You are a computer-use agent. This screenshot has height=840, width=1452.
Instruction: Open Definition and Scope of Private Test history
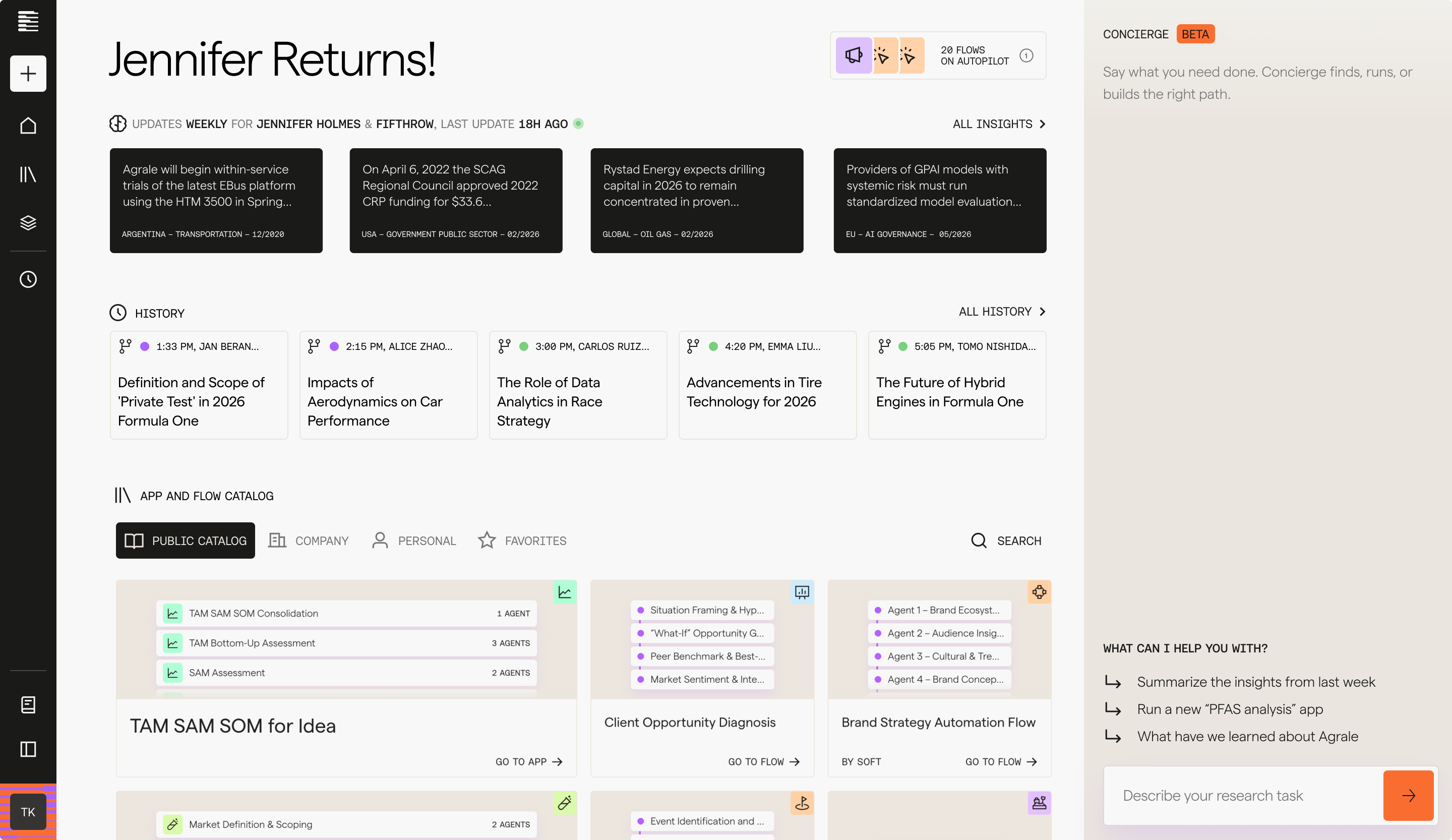199,385
